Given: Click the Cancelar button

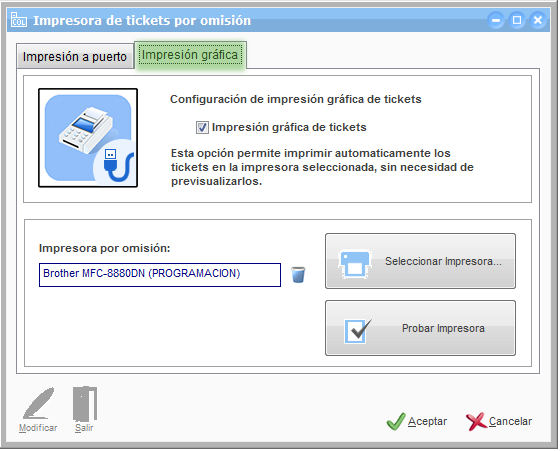Looking at the screenshot, I should pos(499,421).
